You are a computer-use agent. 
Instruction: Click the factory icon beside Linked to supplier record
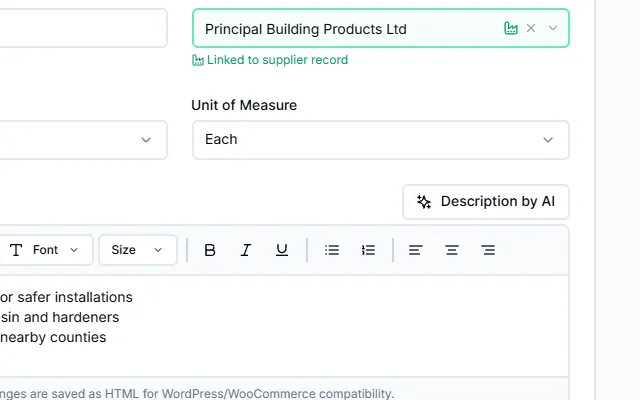point(198,60)
